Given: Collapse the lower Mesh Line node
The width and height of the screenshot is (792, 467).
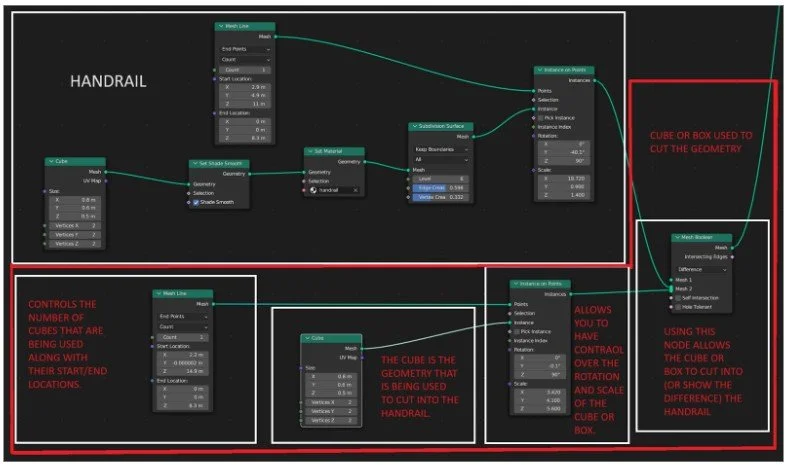Looking at the screenshot, I should click(x=159, y=293).
